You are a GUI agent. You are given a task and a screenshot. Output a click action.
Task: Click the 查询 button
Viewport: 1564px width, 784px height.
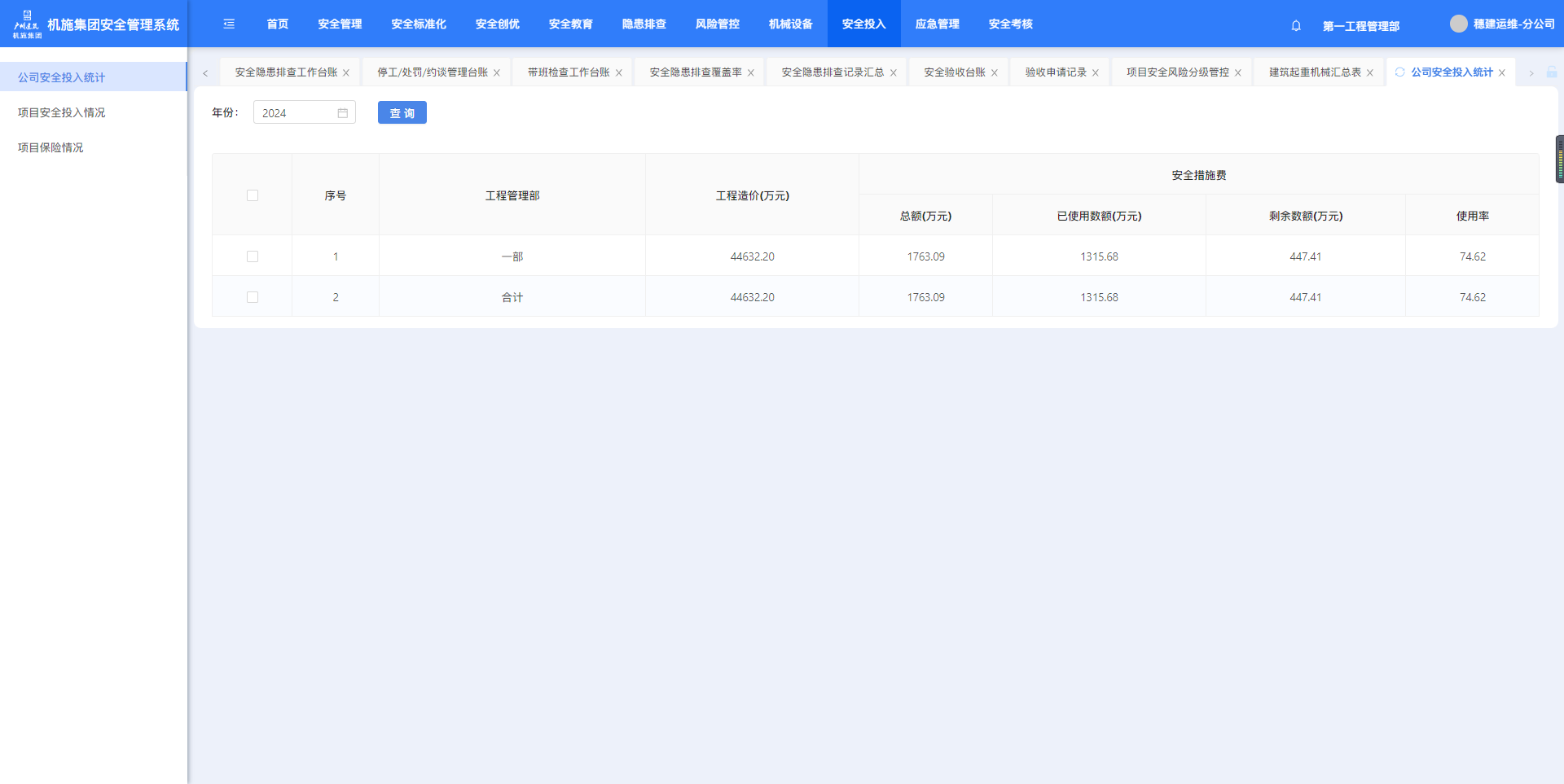click(402, 113)
